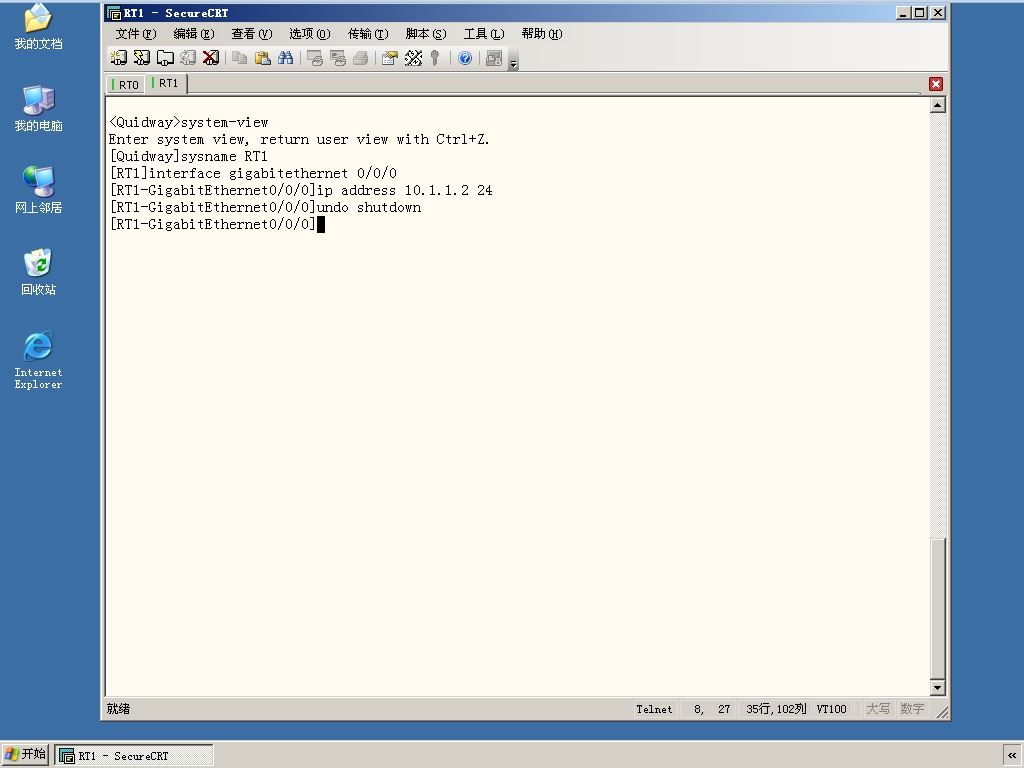Click the 回收站 recycle bin icon
Viewport: 1024px width, 768px height.
pyautogui.click(x=38, y=272)
